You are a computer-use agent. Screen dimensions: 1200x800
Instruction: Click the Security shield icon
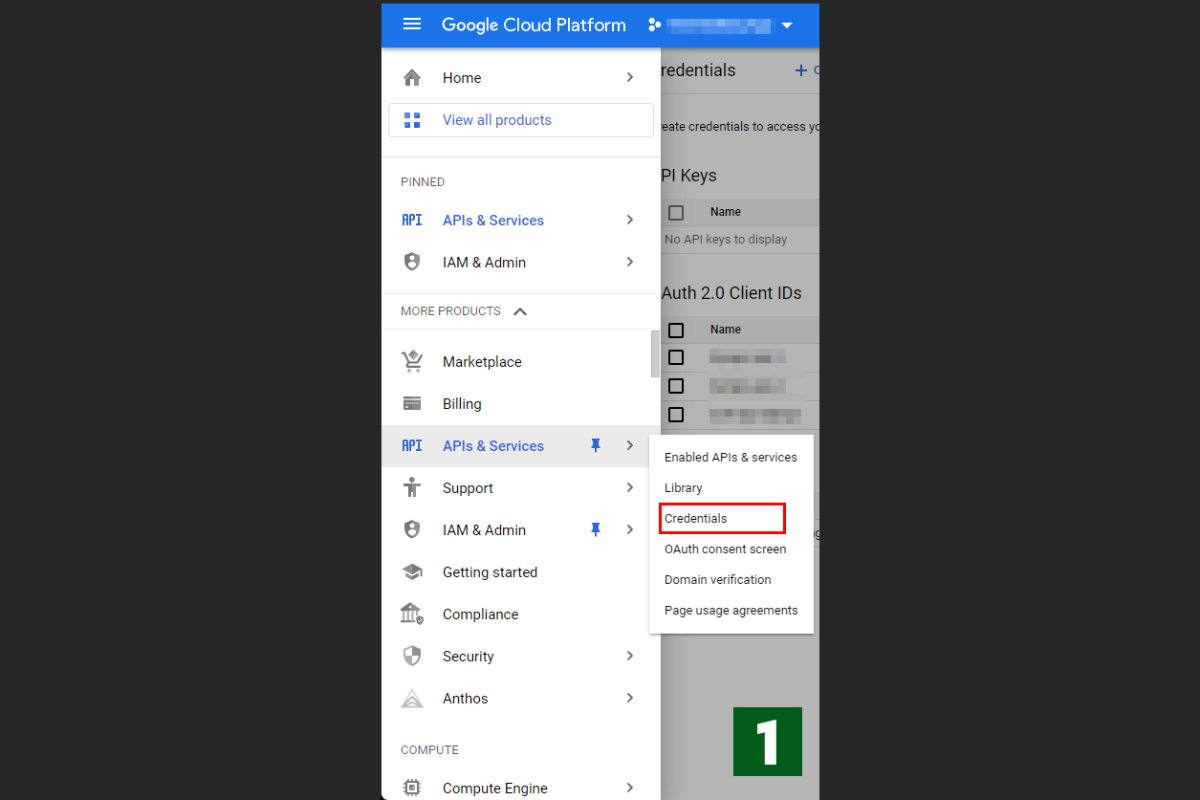pyautogui.click(x=412, y=656)
